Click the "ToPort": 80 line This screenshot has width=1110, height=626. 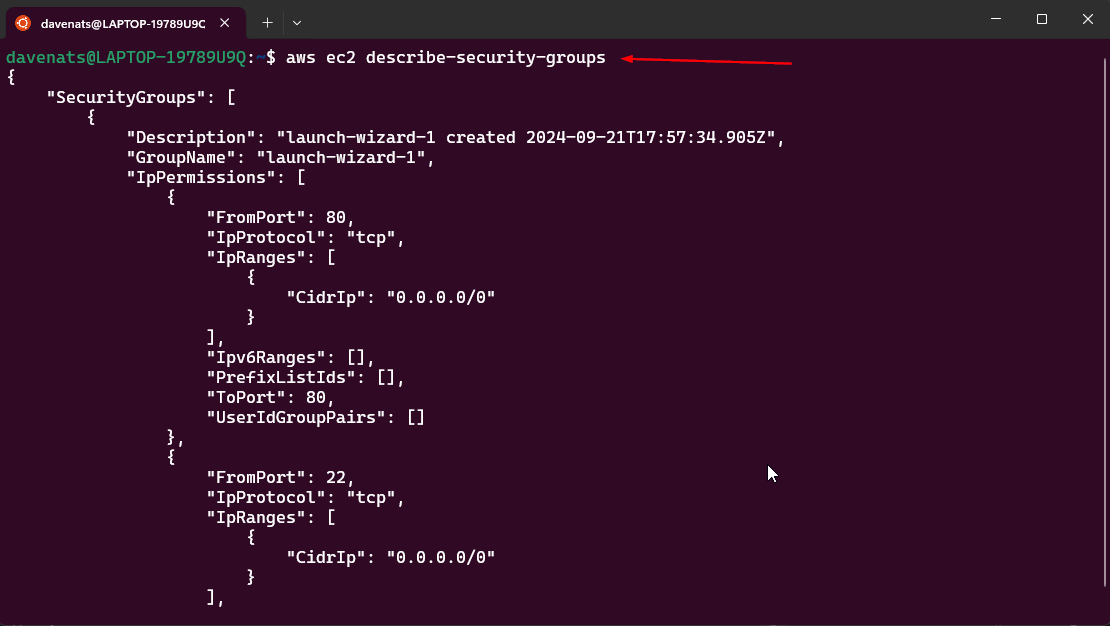[x=270, y=398]
